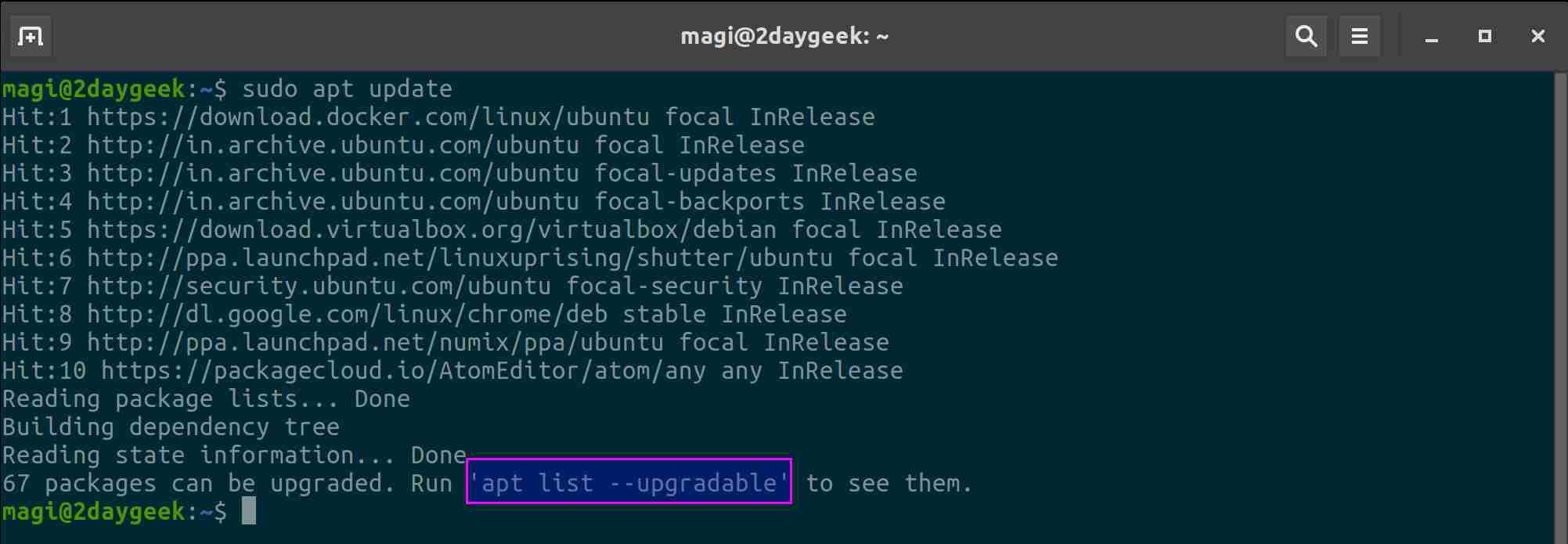
Task: Close the terminal window
Action: (1537, 37)
